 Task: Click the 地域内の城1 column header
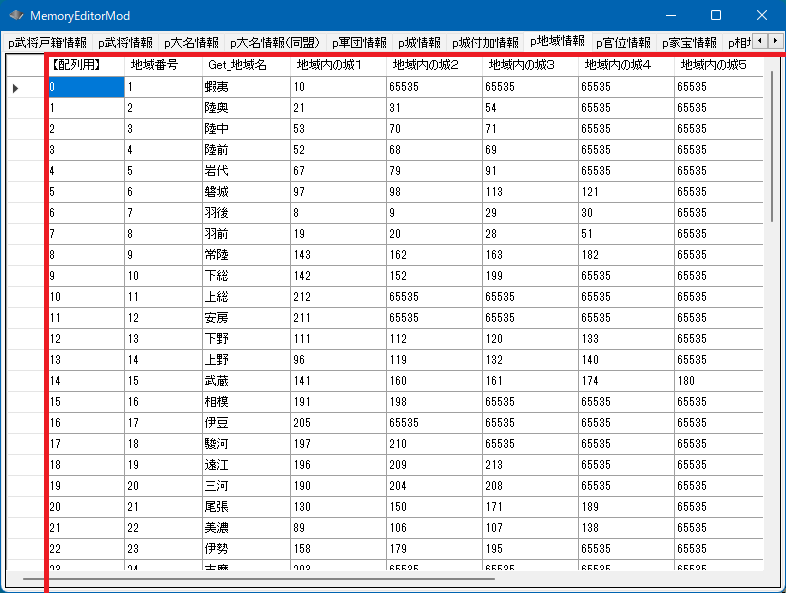(329, 65)
